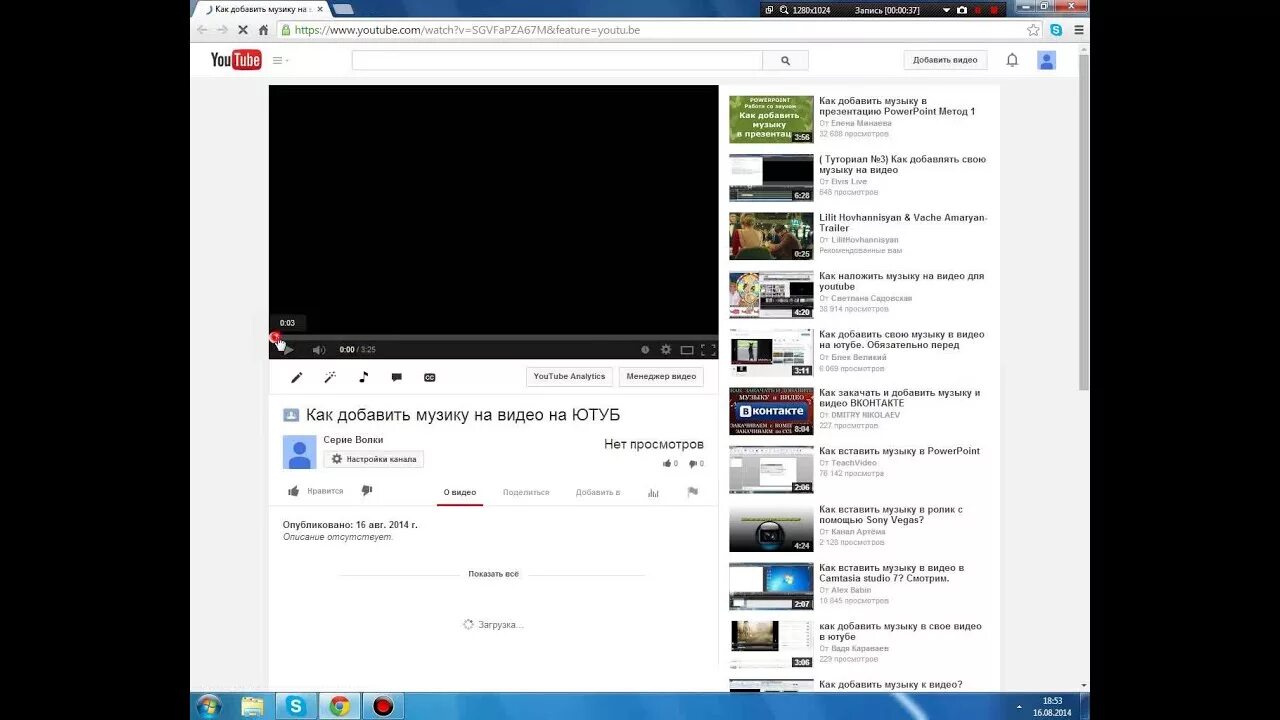Click the Skype extension icon in Chrome
This screenshot has width=1280, height=720.
tap(1056, 30)
